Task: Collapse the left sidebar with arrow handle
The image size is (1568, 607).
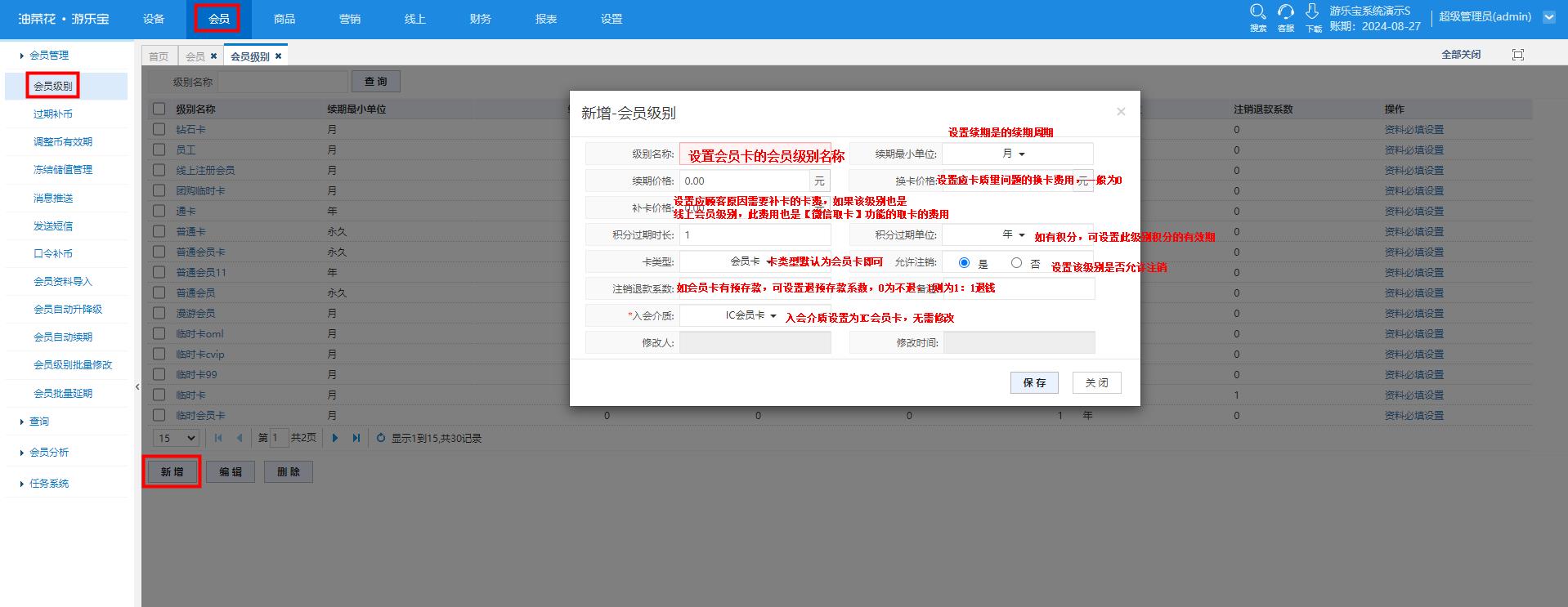Action: point(137,386)
